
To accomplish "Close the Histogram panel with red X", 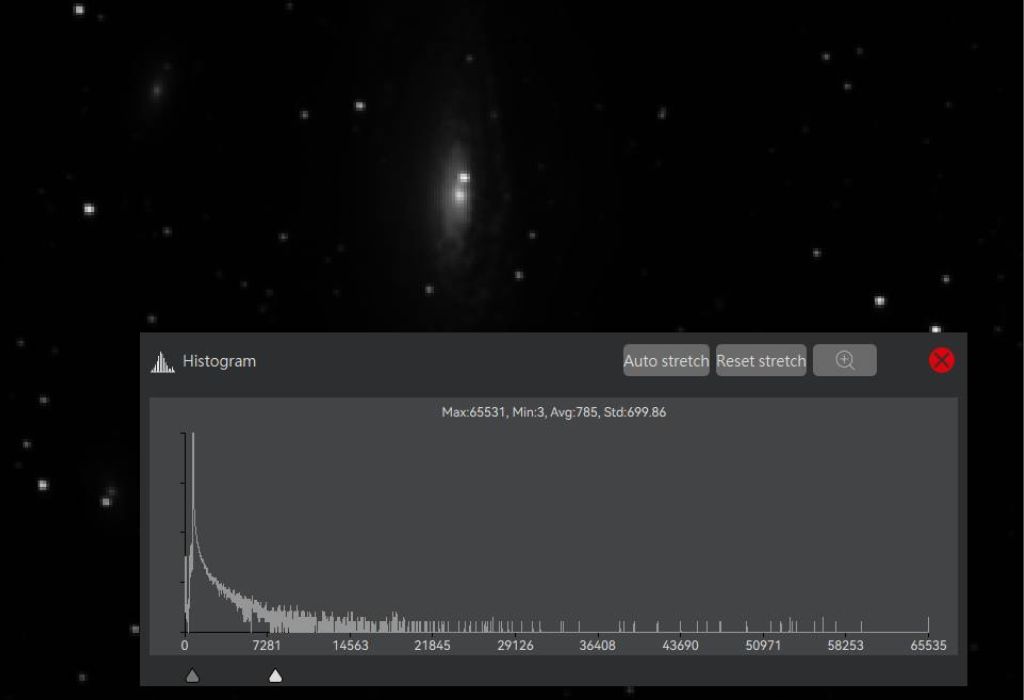I will pos(941,361).
